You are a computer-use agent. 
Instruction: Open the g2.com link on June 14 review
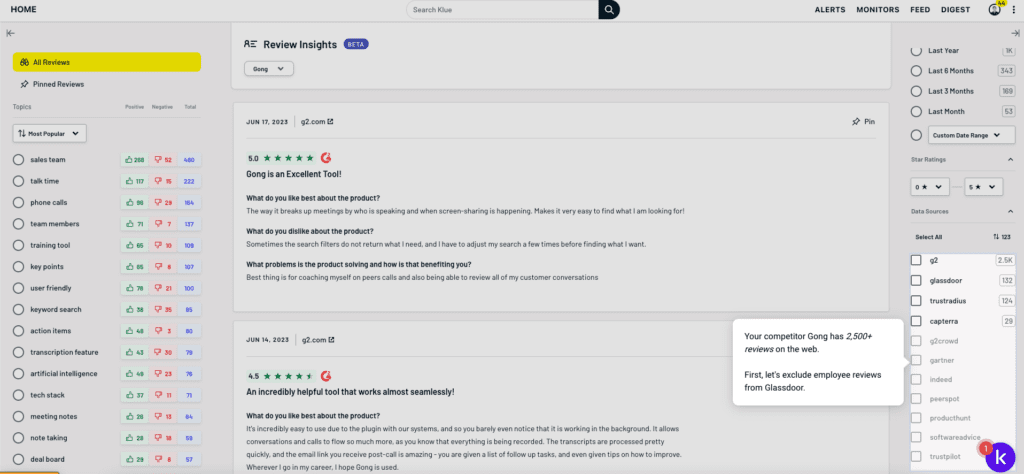(318, 340)
